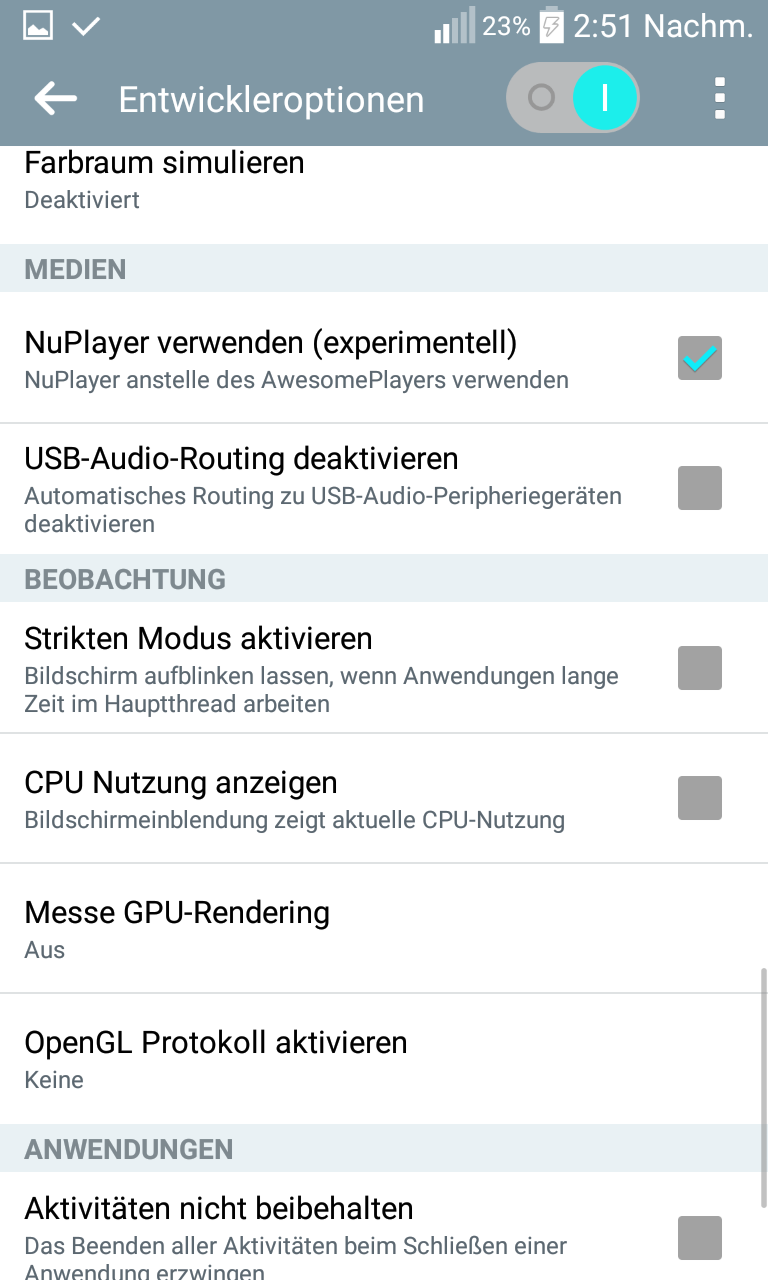Tap the signal strength icon

coord(454,27)
